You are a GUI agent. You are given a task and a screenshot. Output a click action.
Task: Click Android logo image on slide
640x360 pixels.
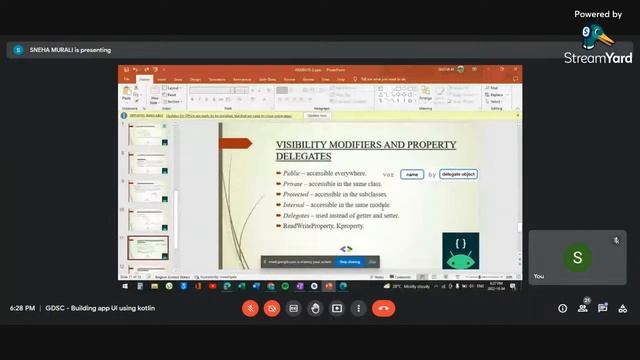[x=460, y=251]
